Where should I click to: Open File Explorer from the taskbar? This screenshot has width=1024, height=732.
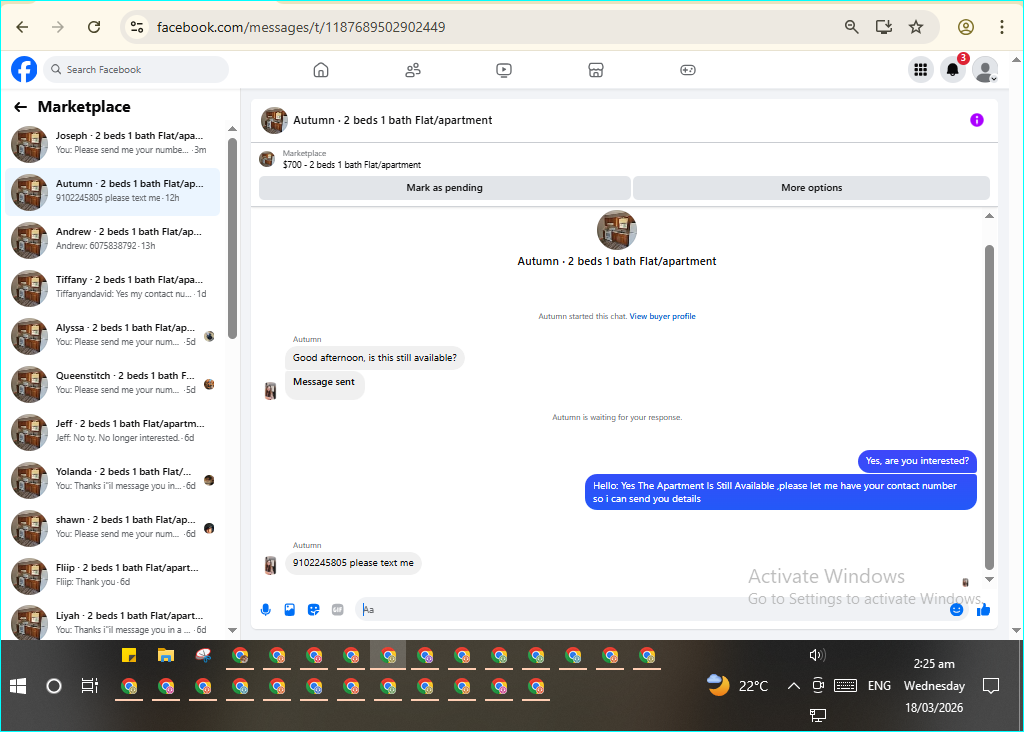166,655
